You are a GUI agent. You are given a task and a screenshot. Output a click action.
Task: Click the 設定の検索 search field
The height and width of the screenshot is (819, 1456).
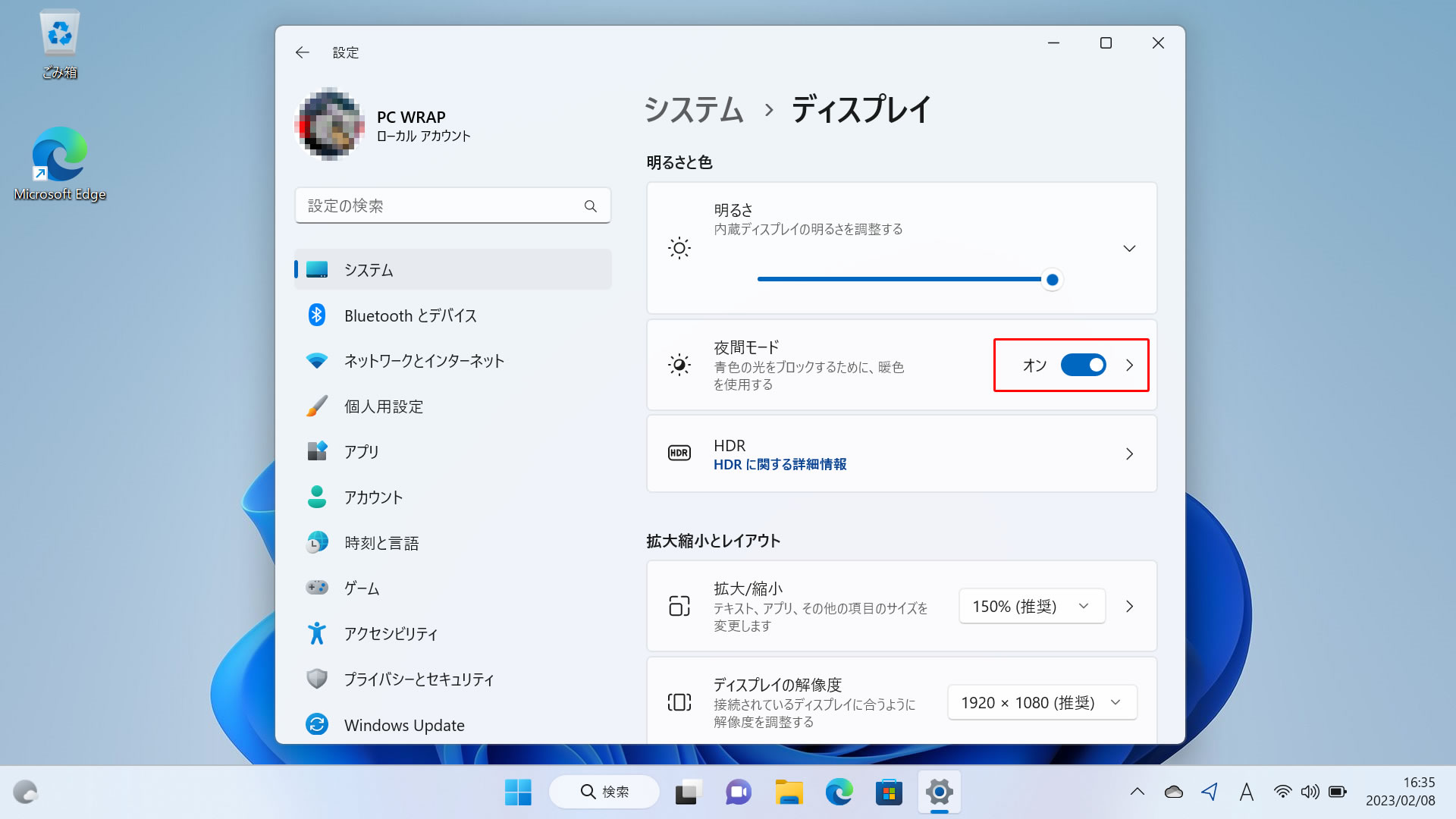click(453, 206)
